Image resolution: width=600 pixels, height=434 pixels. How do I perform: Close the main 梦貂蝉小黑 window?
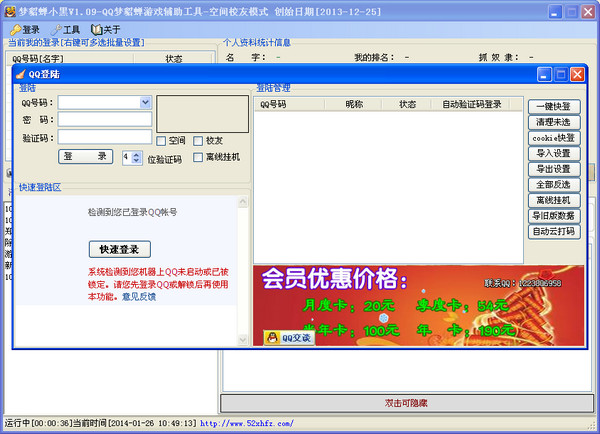588,12
